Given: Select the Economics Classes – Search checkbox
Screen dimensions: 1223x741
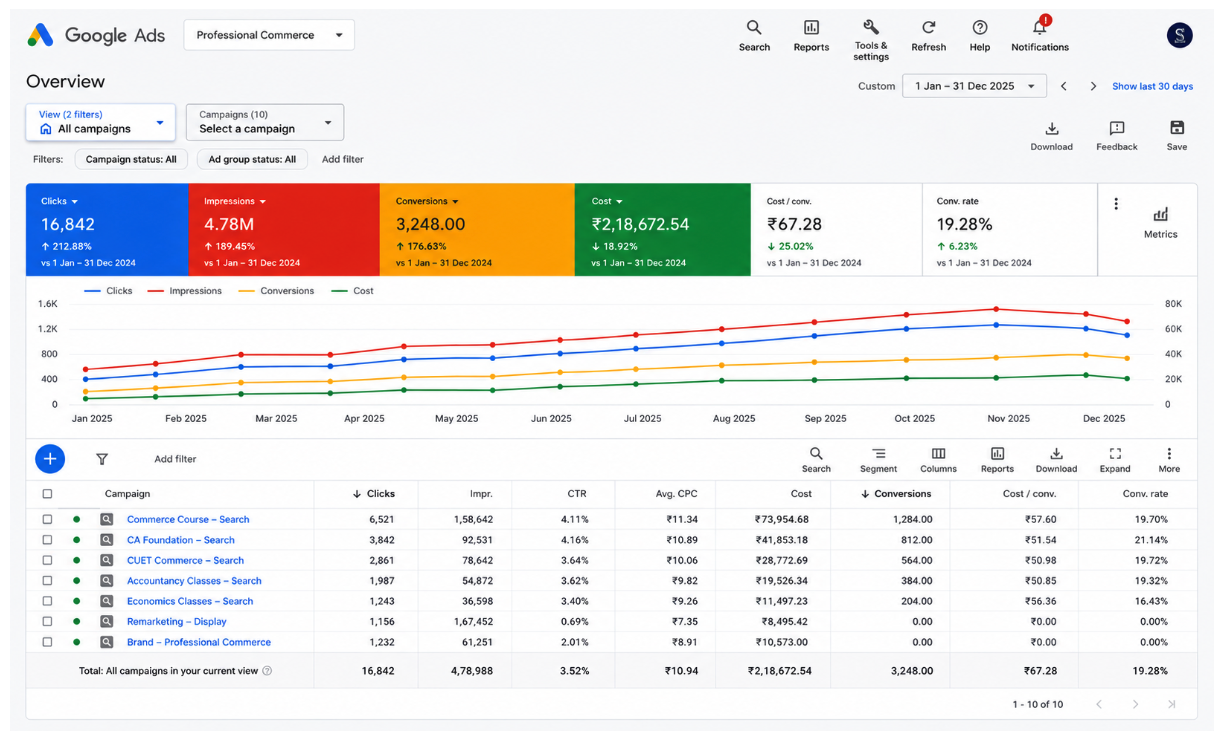Looking at the screenshot, I should point(47,601).
